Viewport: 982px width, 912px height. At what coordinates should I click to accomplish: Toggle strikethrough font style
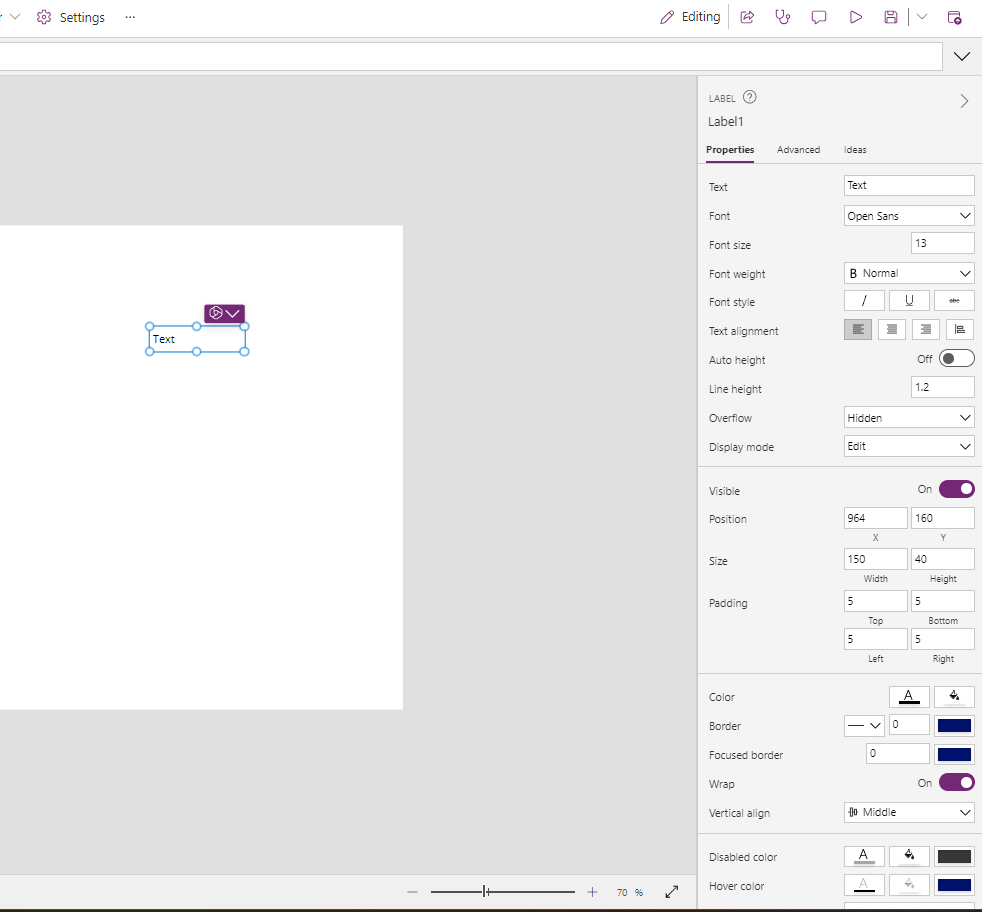(954, 301)
